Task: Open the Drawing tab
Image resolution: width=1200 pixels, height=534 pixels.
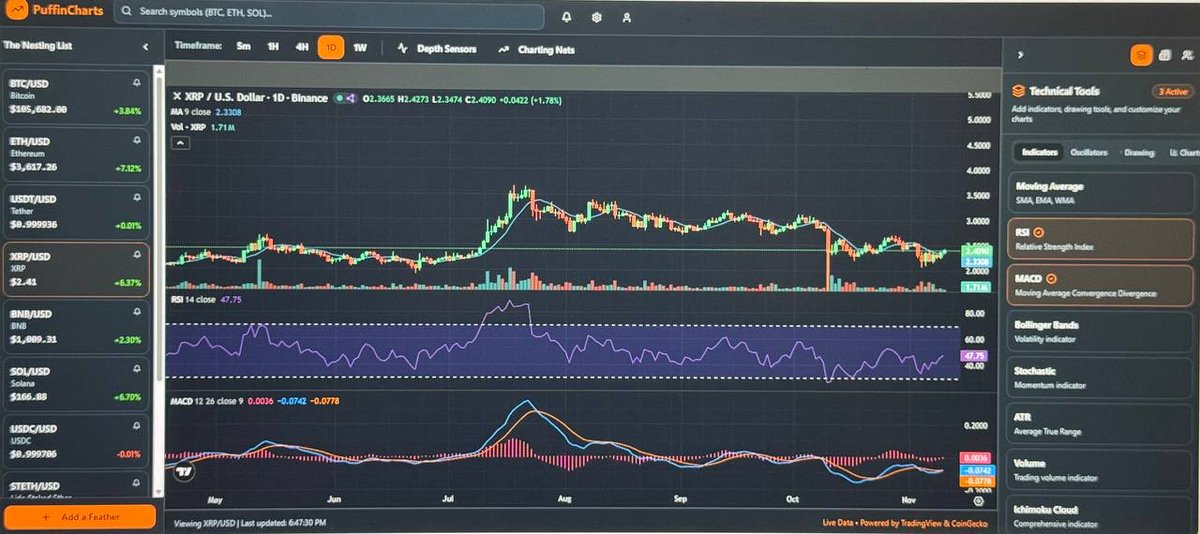Action: pyautogui.click(x=1139, y=152)
